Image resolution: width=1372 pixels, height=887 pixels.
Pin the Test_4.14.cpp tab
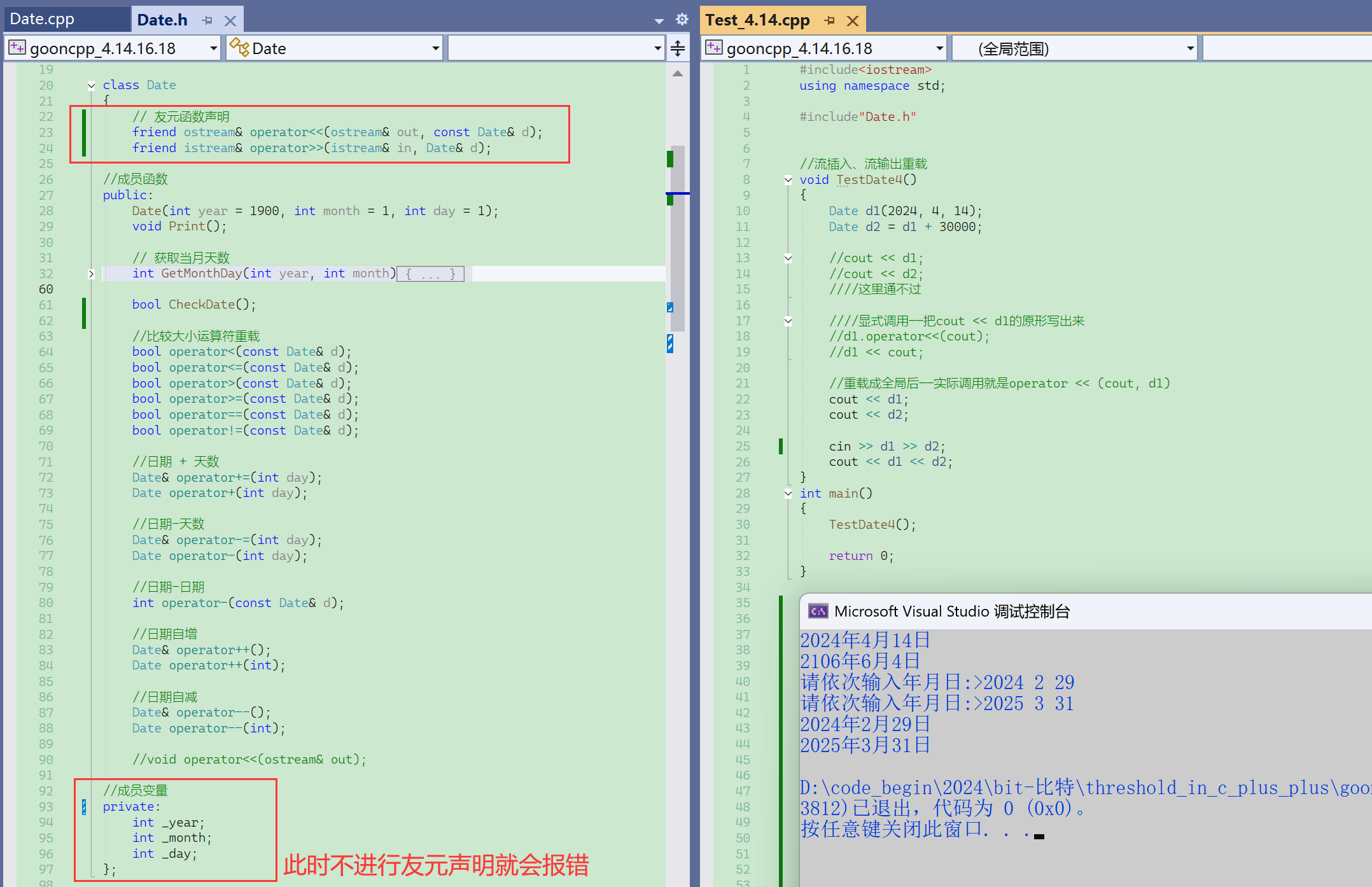coord(829,20)
